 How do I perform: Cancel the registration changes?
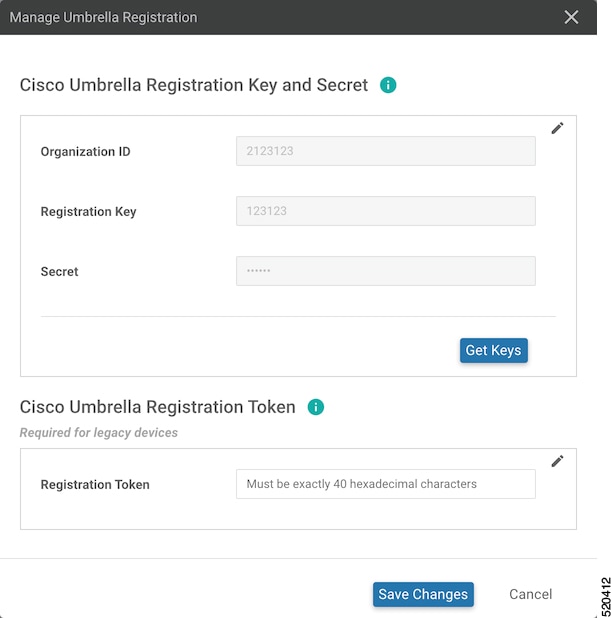click(x=530, y=594)
